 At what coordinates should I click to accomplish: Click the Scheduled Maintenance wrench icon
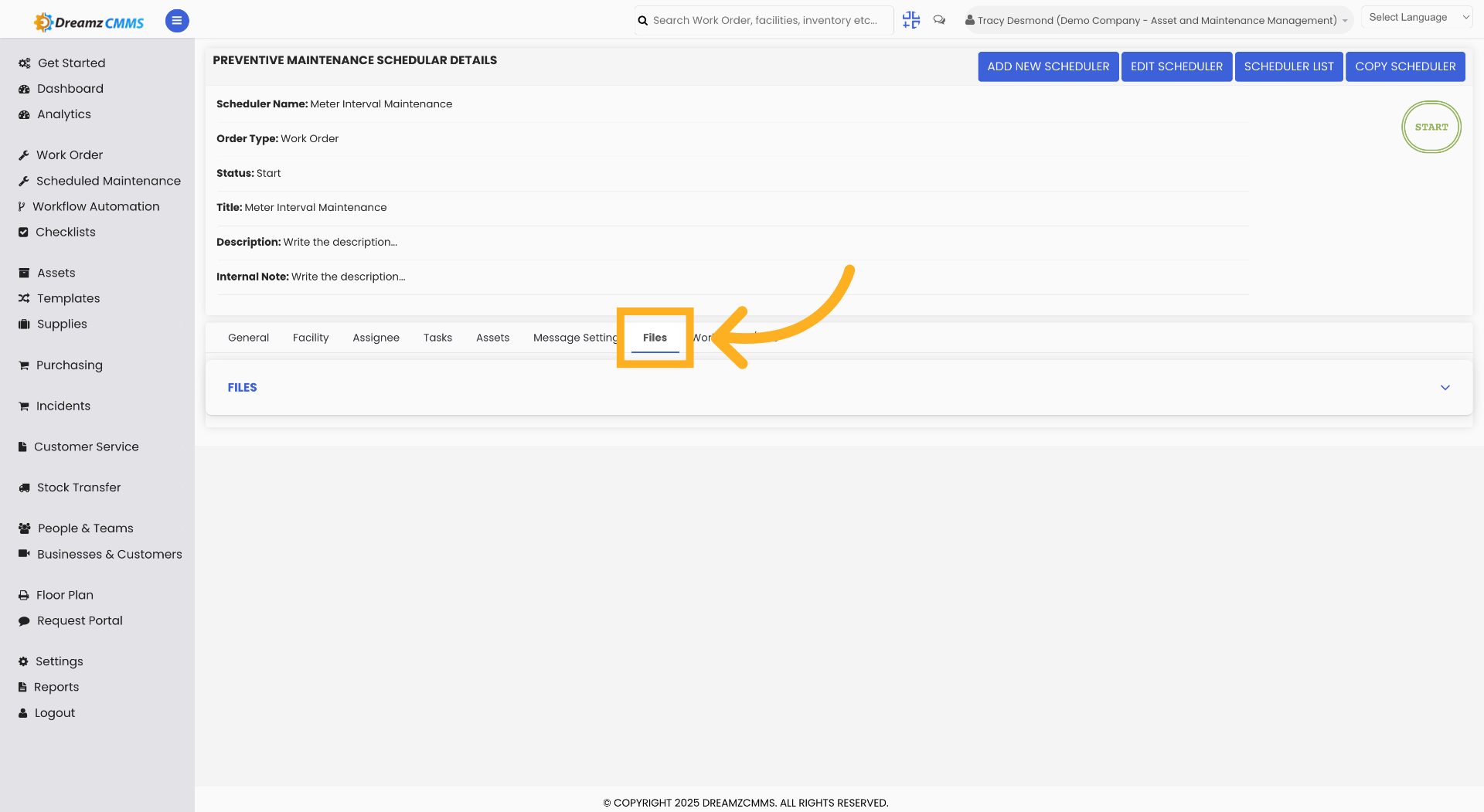click(24, 181)
